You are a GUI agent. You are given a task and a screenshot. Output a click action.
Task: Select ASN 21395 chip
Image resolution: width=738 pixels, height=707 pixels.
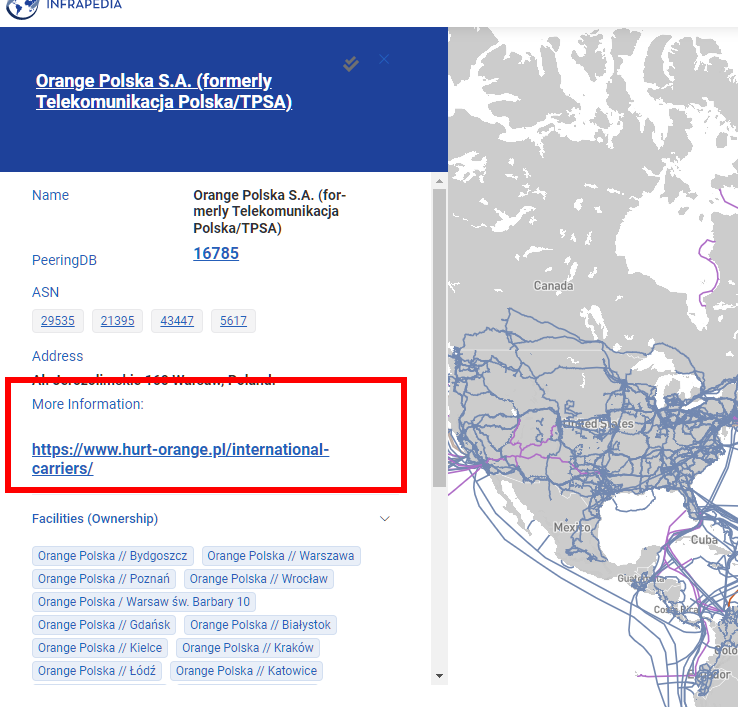[117, 321]
